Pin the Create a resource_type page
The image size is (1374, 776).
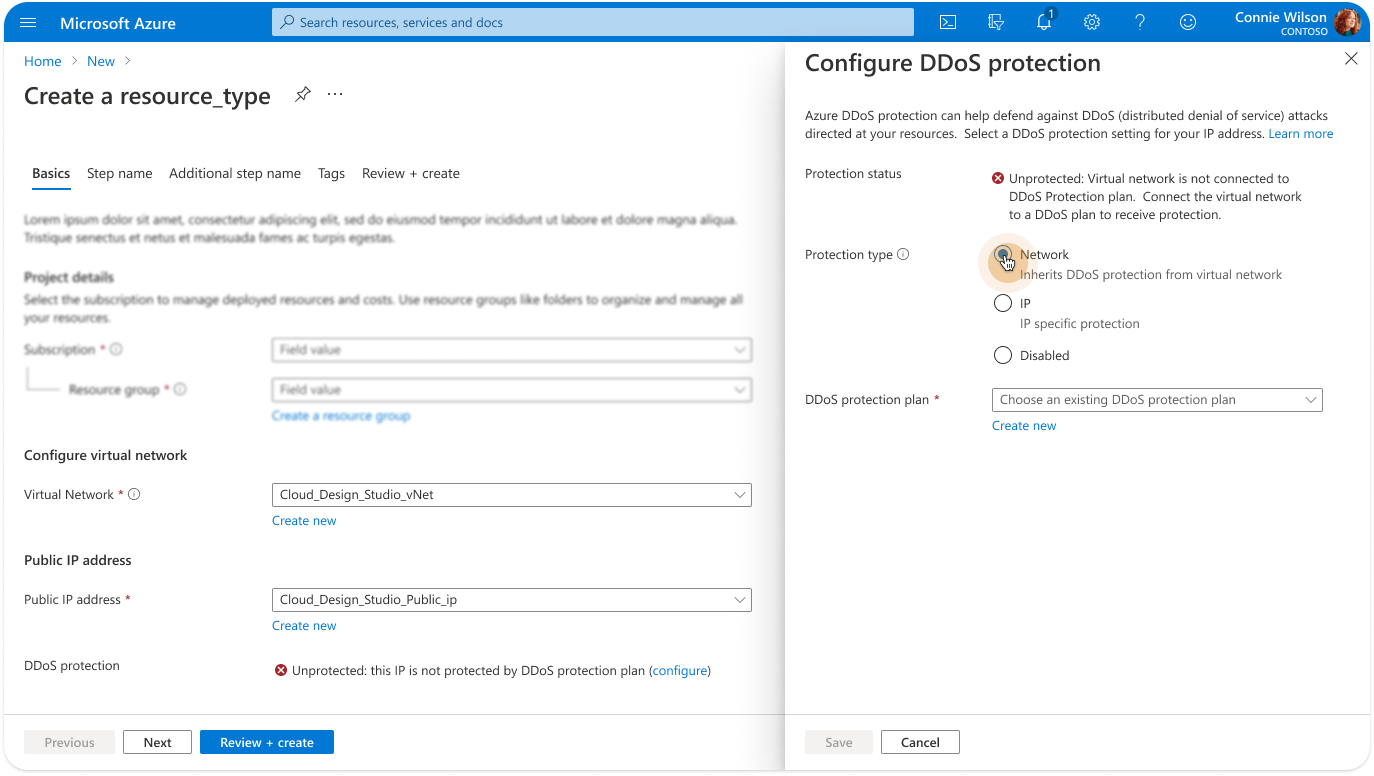(303, 94)
